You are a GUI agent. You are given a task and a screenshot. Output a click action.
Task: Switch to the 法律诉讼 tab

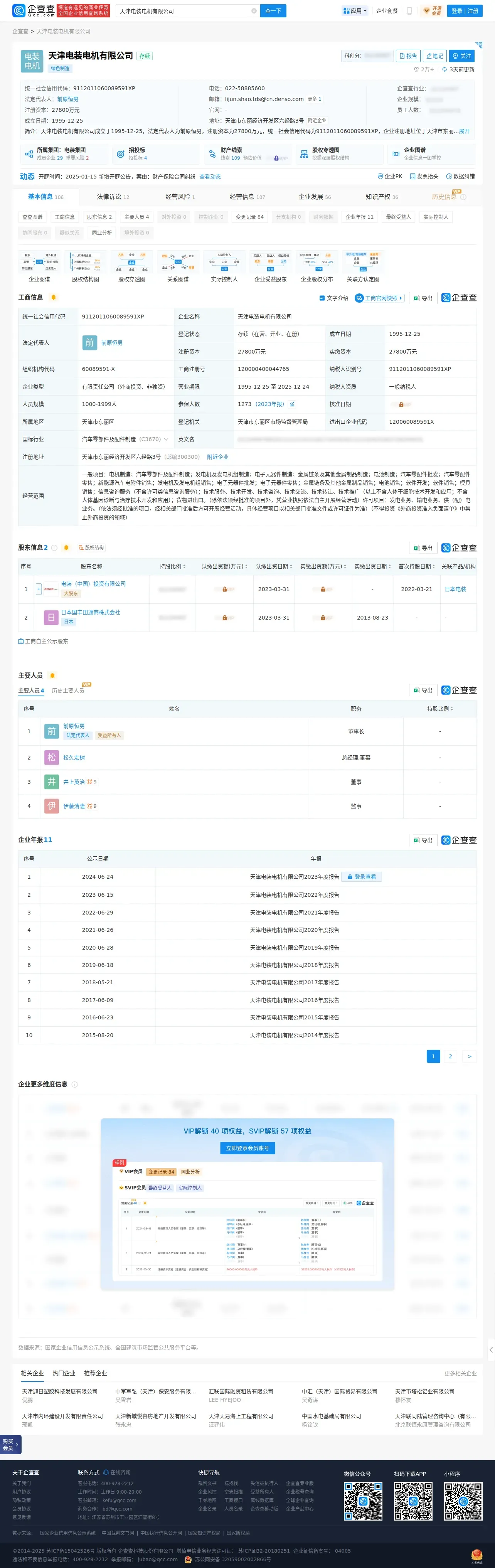[113, 197]
